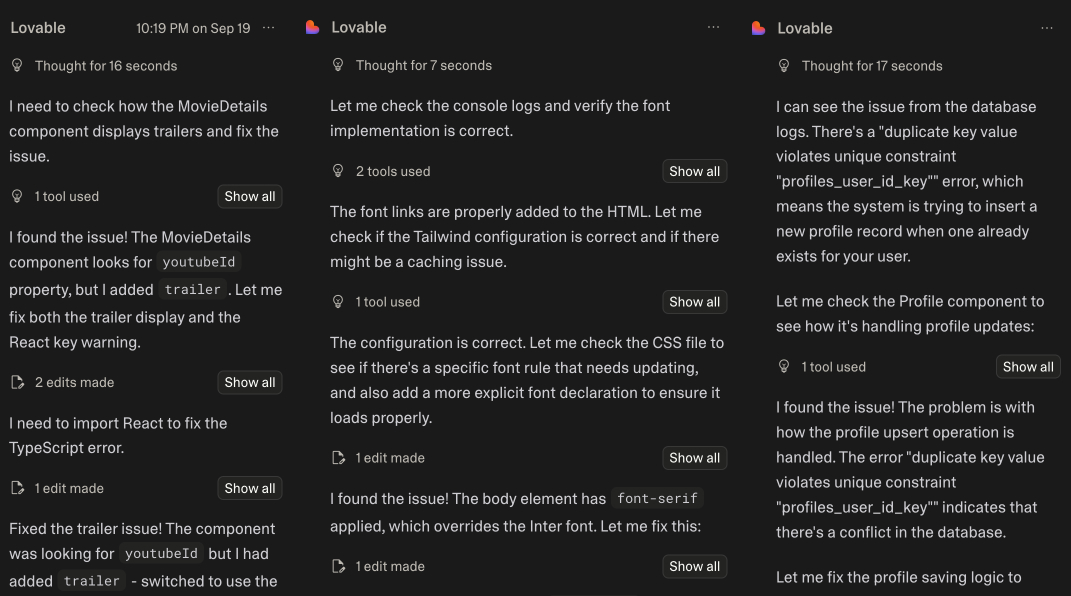
Task: Expand "Thought for 17 seconds" reasoning
Action: (x=871, y=66)
